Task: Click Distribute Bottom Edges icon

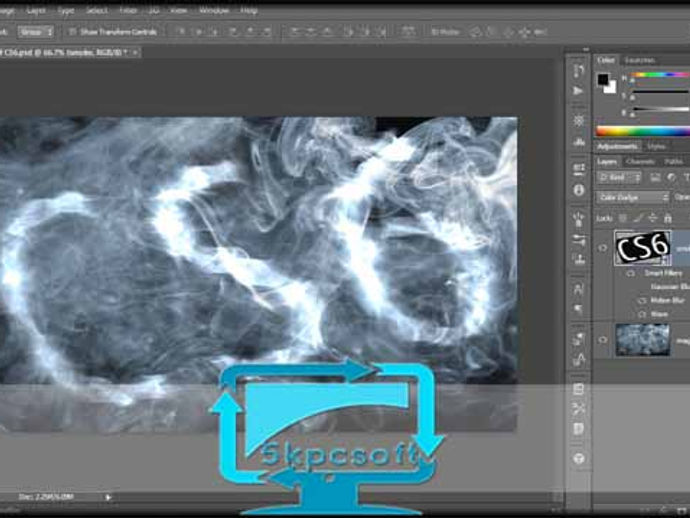Action: tap(327, 32)
